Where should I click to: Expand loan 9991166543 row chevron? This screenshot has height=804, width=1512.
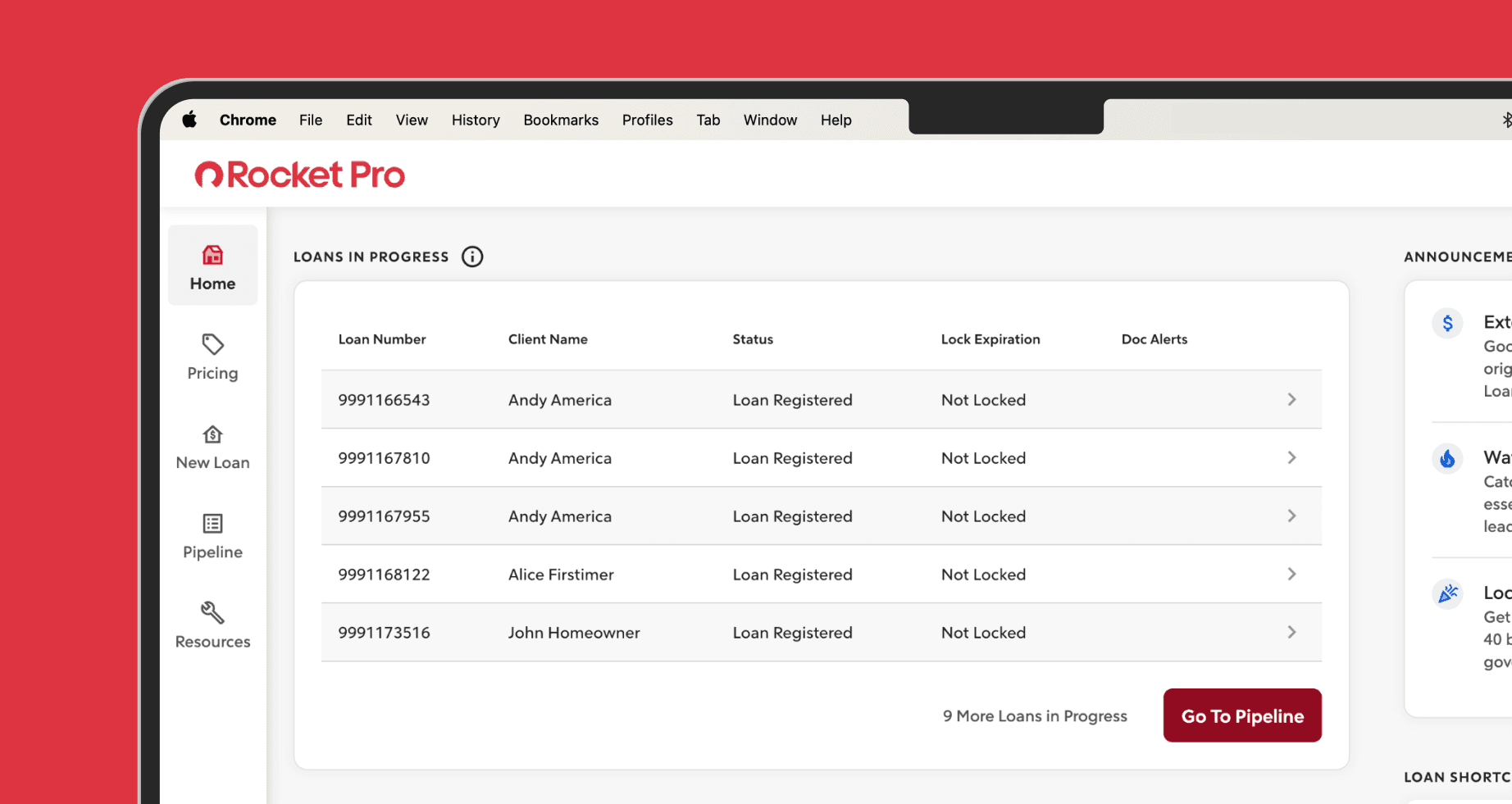pyautogui.click(x=1291, y=399)
